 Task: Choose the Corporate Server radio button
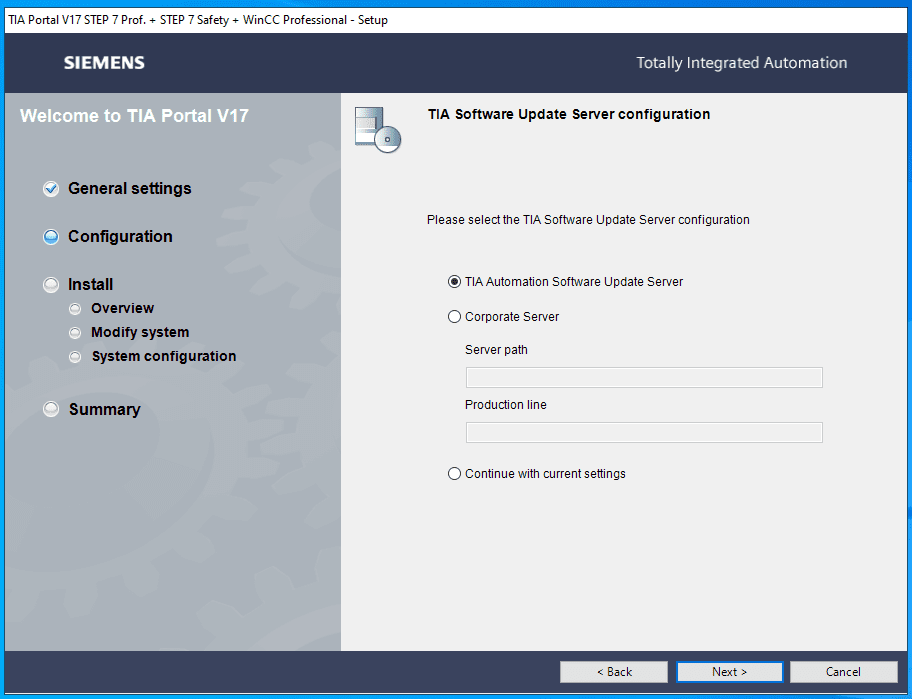coord(454,317)
